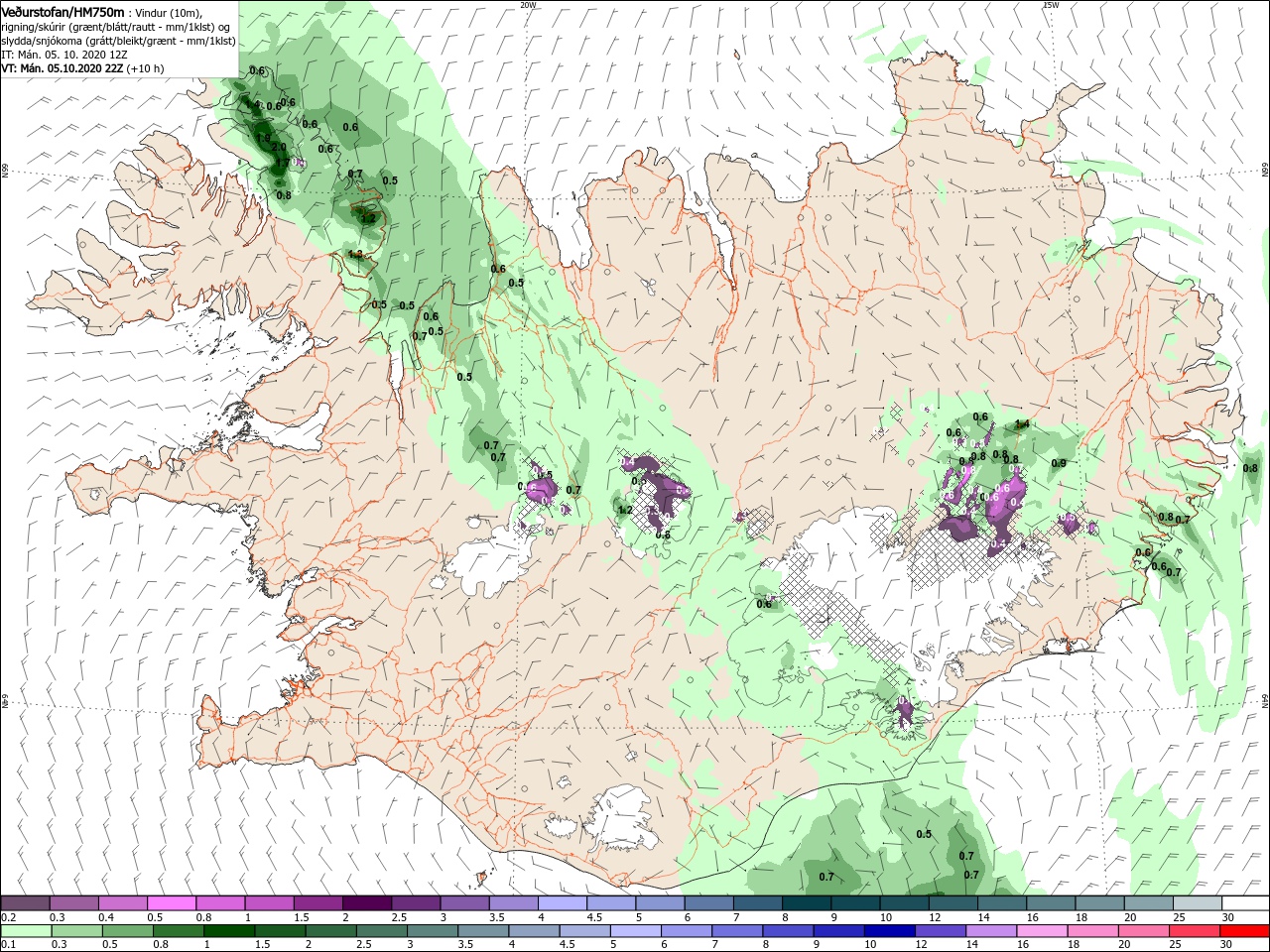
Task: Click the upper legend swatch above label 0.2
Action: click(x=25, y=903)
